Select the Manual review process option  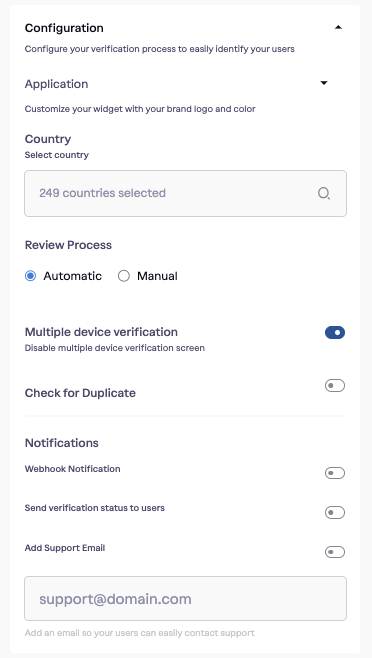pyautogui.click(x=123, y=276)
